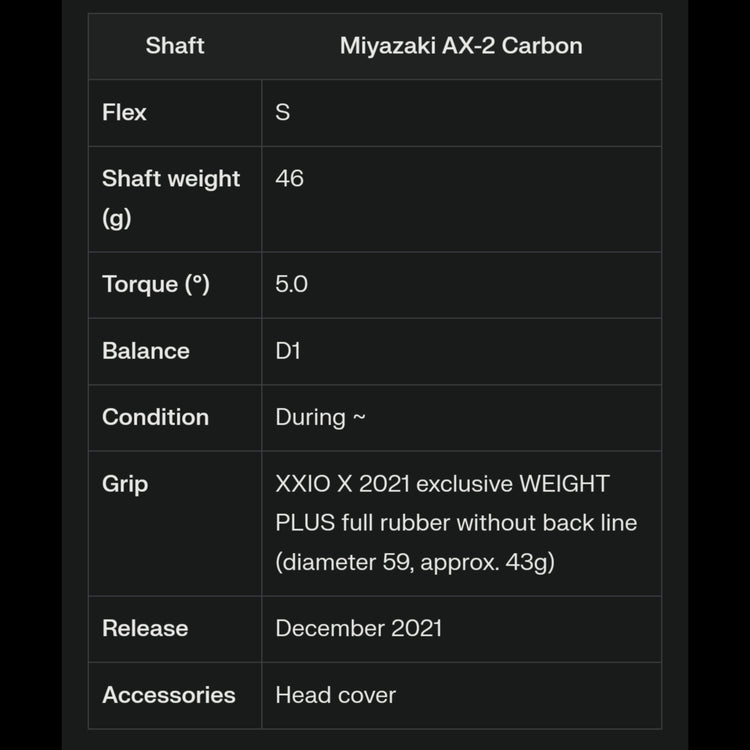
Task: Click the shaft weight value 46
Action: [x=289, y=178]
